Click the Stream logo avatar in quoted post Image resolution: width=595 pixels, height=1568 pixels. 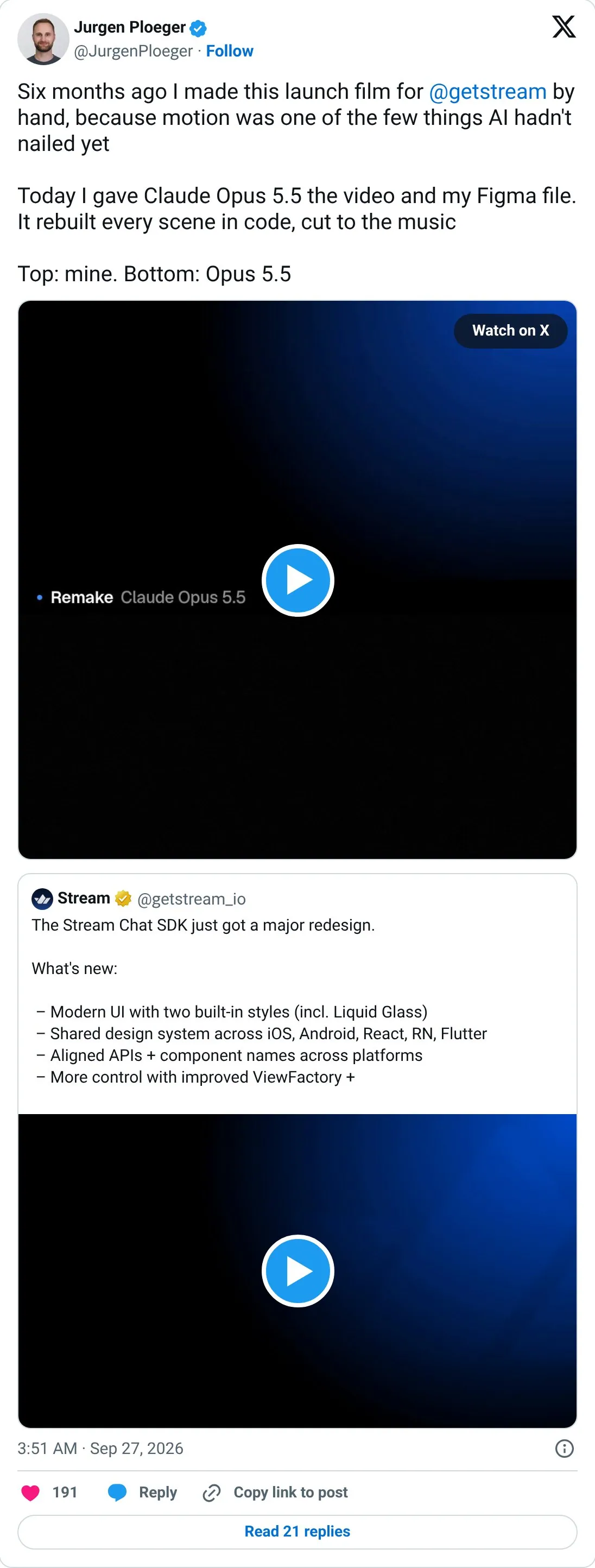point(42,899)
